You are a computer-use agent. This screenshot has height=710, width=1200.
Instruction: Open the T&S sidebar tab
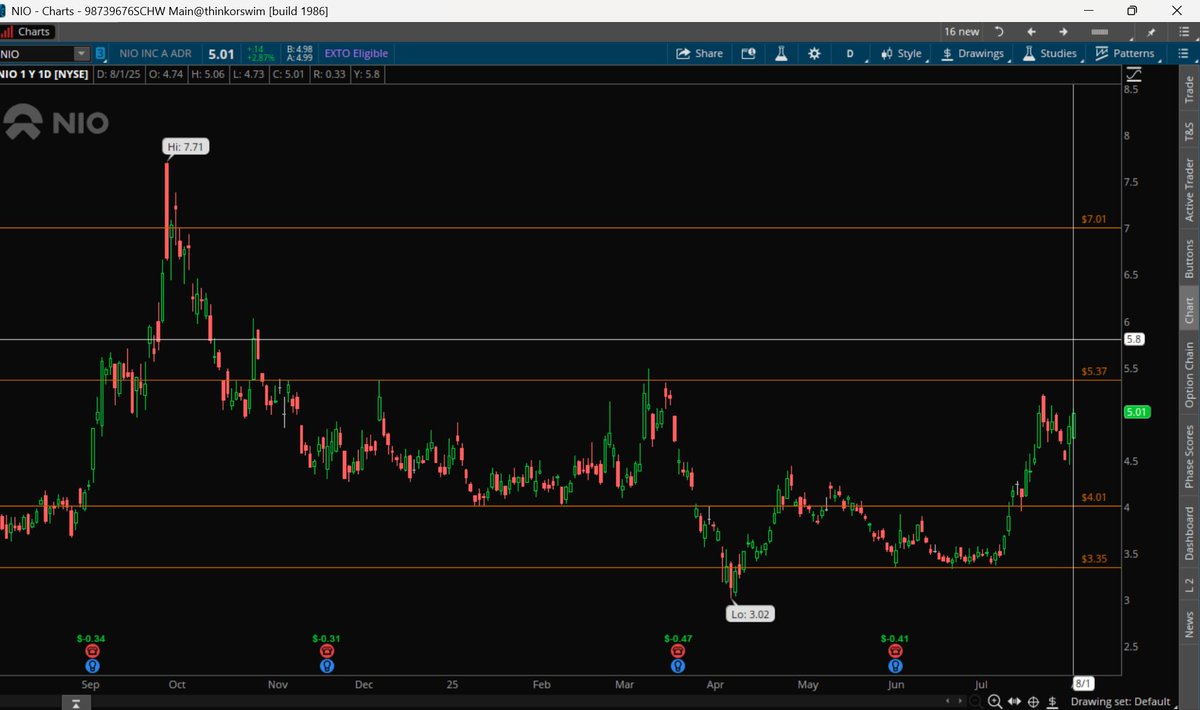1189,131
